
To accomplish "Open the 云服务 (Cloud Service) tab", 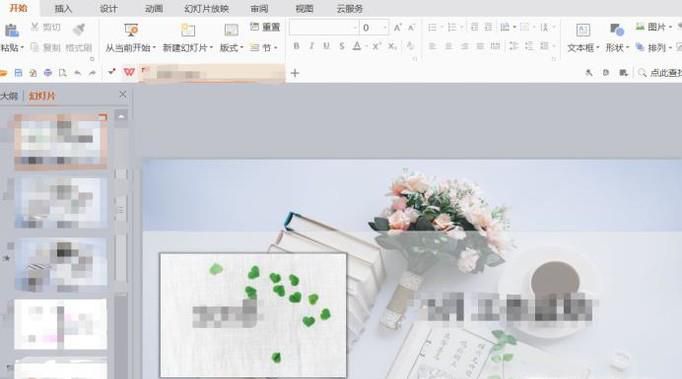I will point(350,8).
